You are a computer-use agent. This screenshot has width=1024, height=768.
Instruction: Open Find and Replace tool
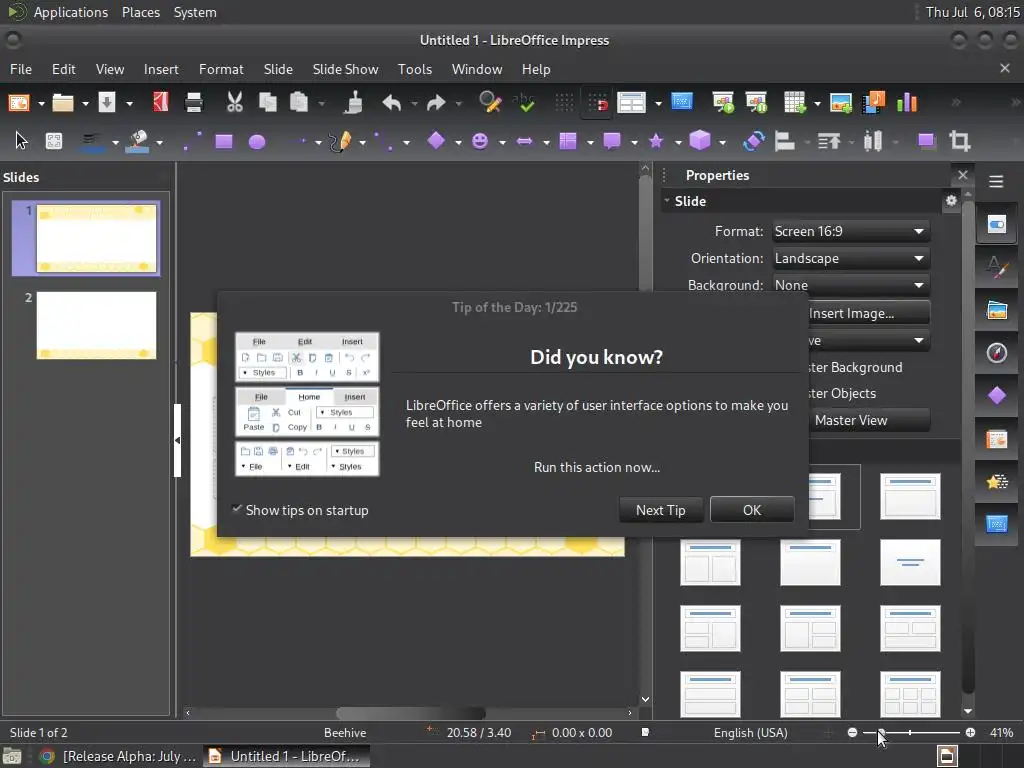point(490,103)
